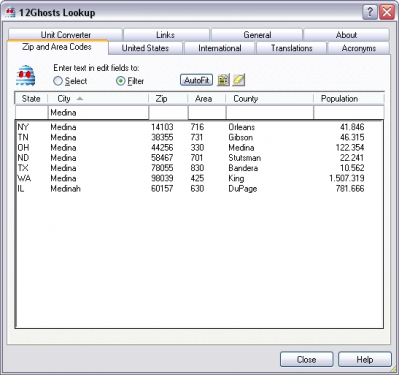Select the Medina OH row with zip 44256
Viewport: 400px width, 375px height.
click(x=199, y=148)
